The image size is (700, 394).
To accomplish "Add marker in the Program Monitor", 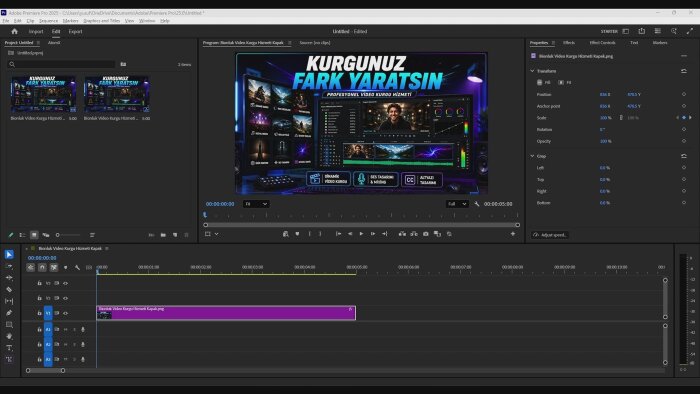I will [297, 234].
